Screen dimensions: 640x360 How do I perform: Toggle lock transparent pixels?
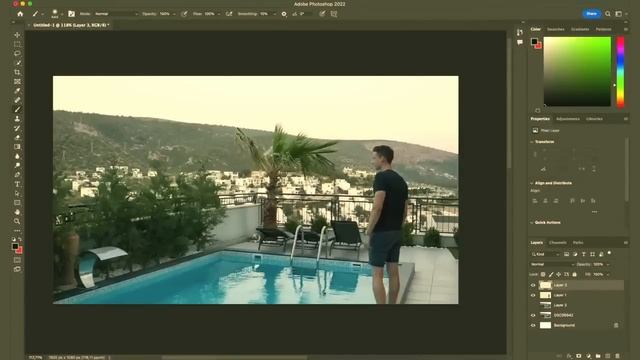tap(543, 274)
